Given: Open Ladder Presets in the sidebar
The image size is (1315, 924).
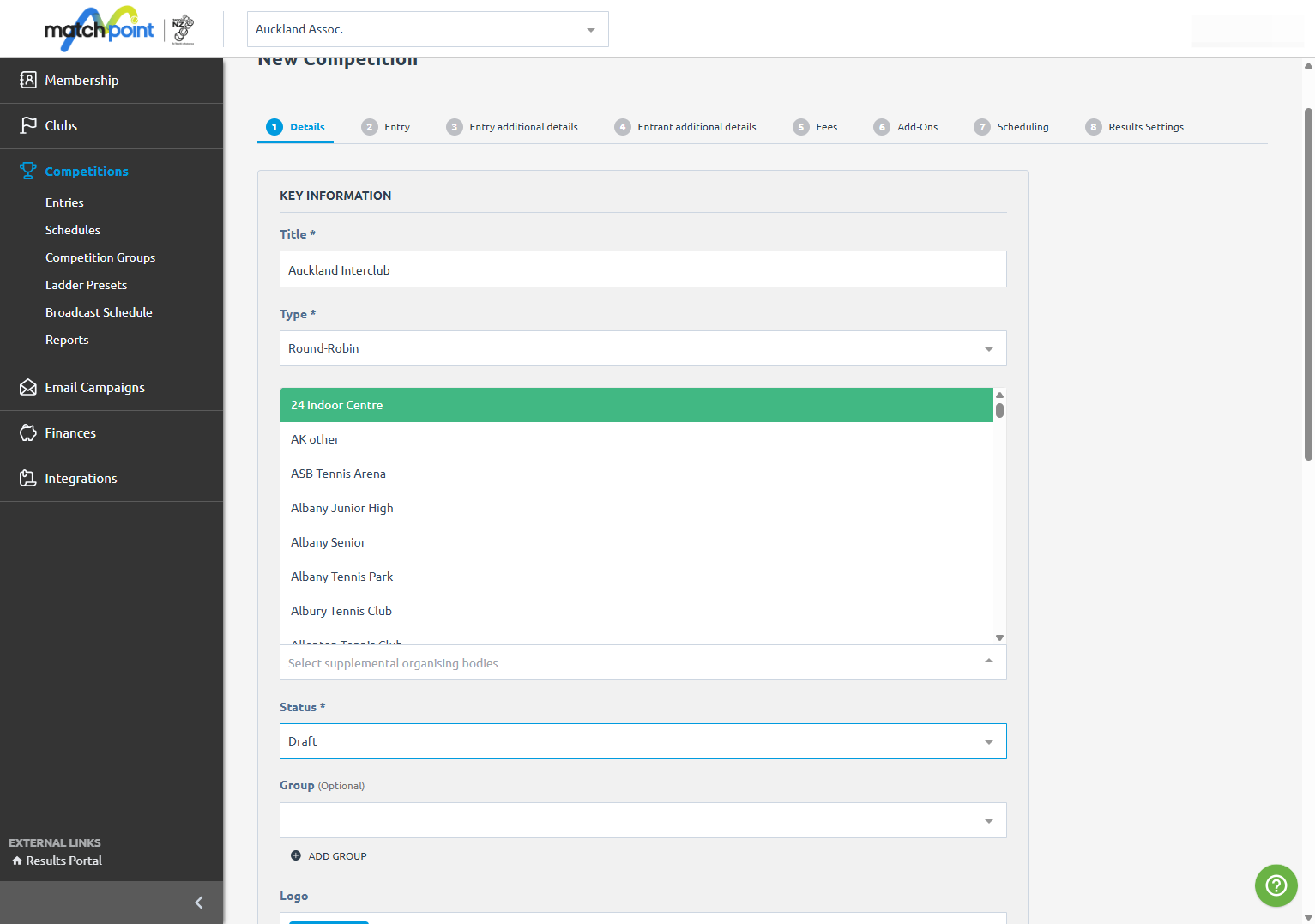Looking at the screenshot, I should click(x=86, y=285).
